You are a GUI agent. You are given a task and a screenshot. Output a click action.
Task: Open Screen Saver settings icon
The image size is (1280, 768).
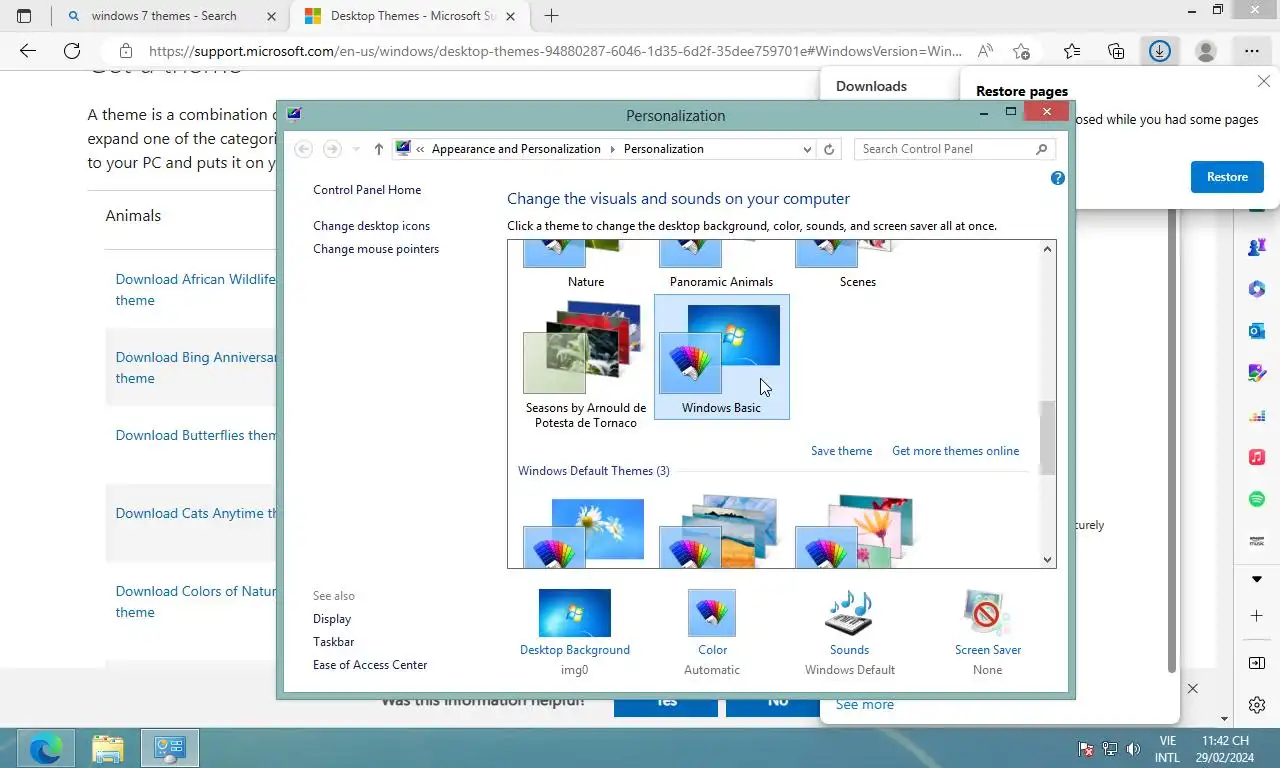point(987,613)
